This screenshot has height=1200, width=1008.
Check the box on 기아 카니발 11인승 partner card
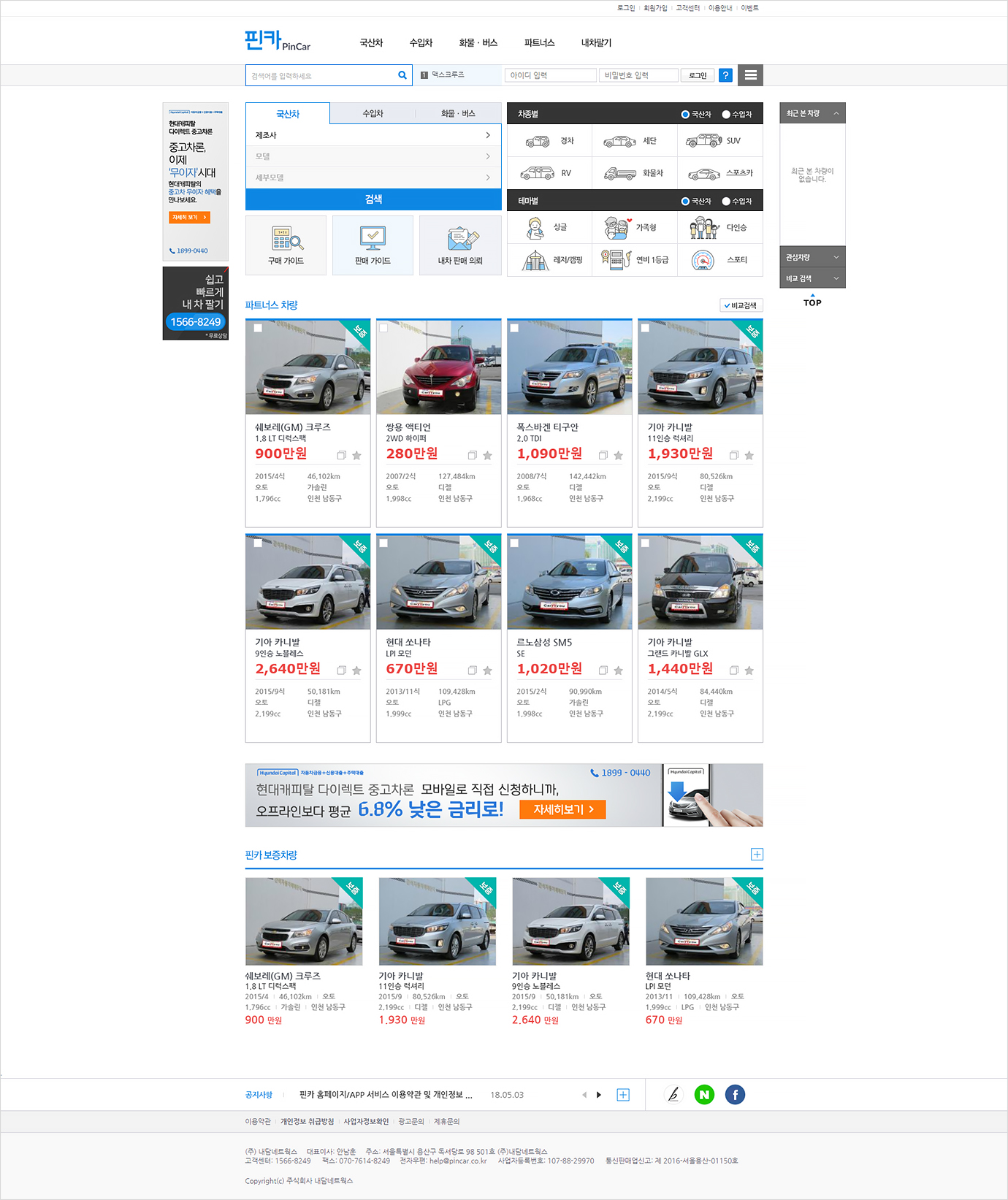[x=645, y=329]
